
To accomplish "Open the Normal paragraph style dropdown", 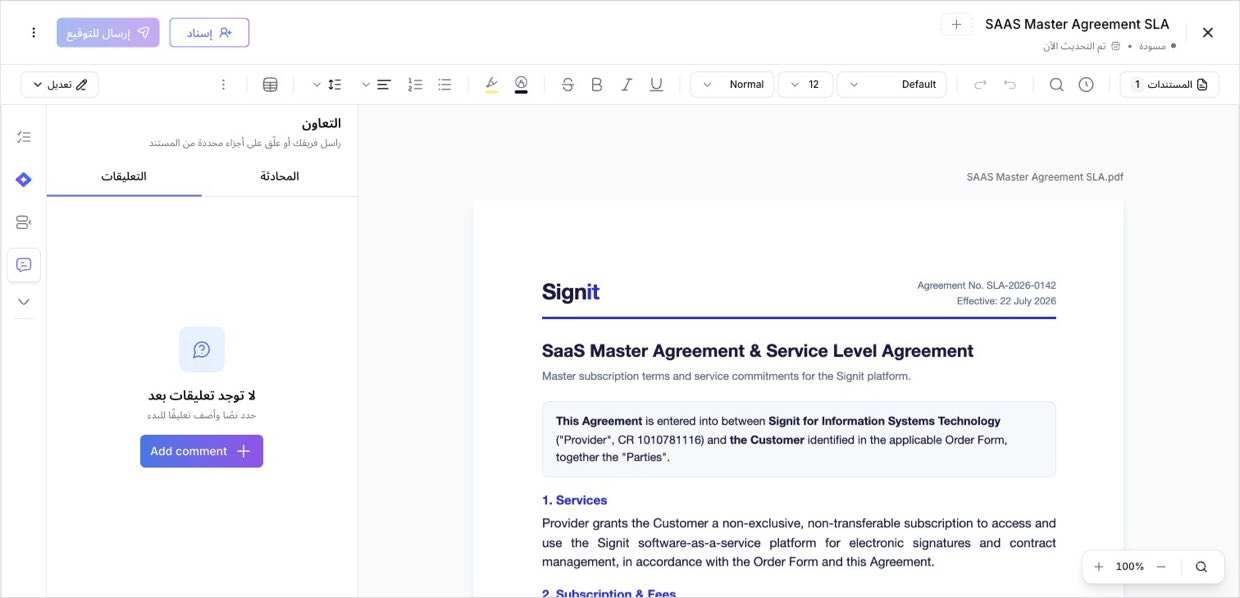I will click(x=732, y=85).
